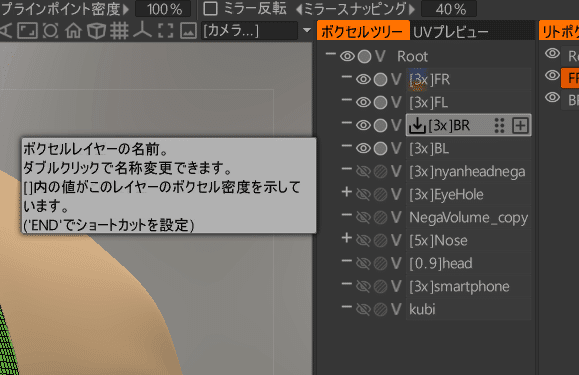Image resolution: width=579 pixels, height=375 pixels.
Task: Hide the [3x]FL layer
Action: pyautogui.click(x=363, y=102)
